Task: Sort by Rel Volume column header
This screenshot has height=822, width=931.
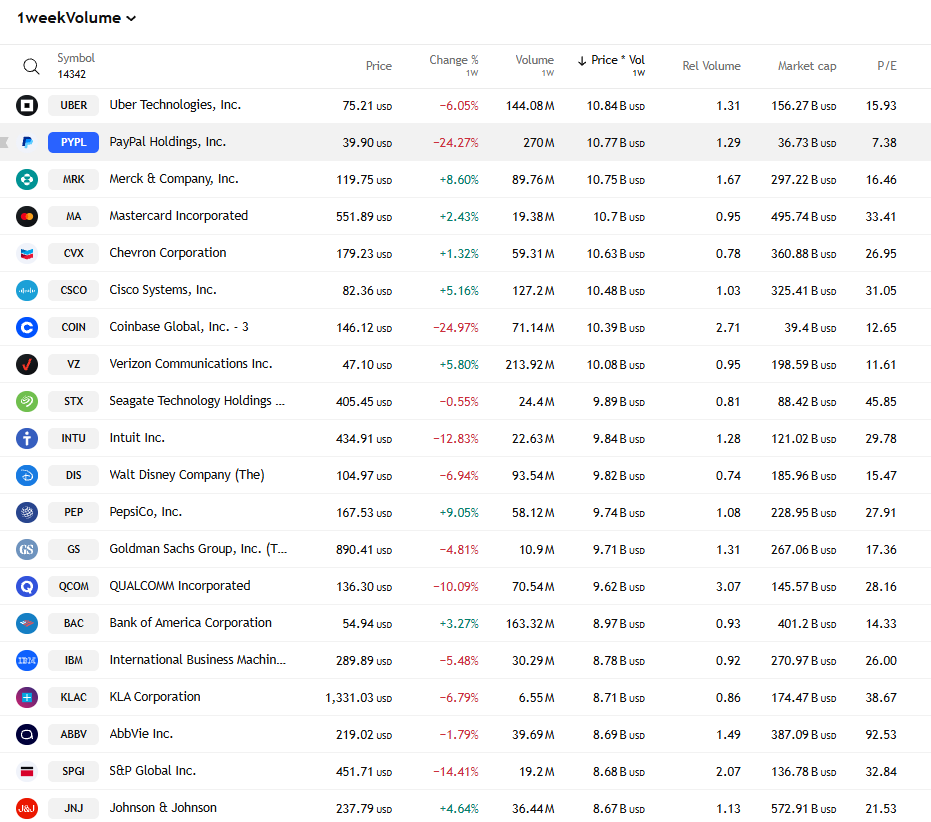Action: tap(711, 66)
